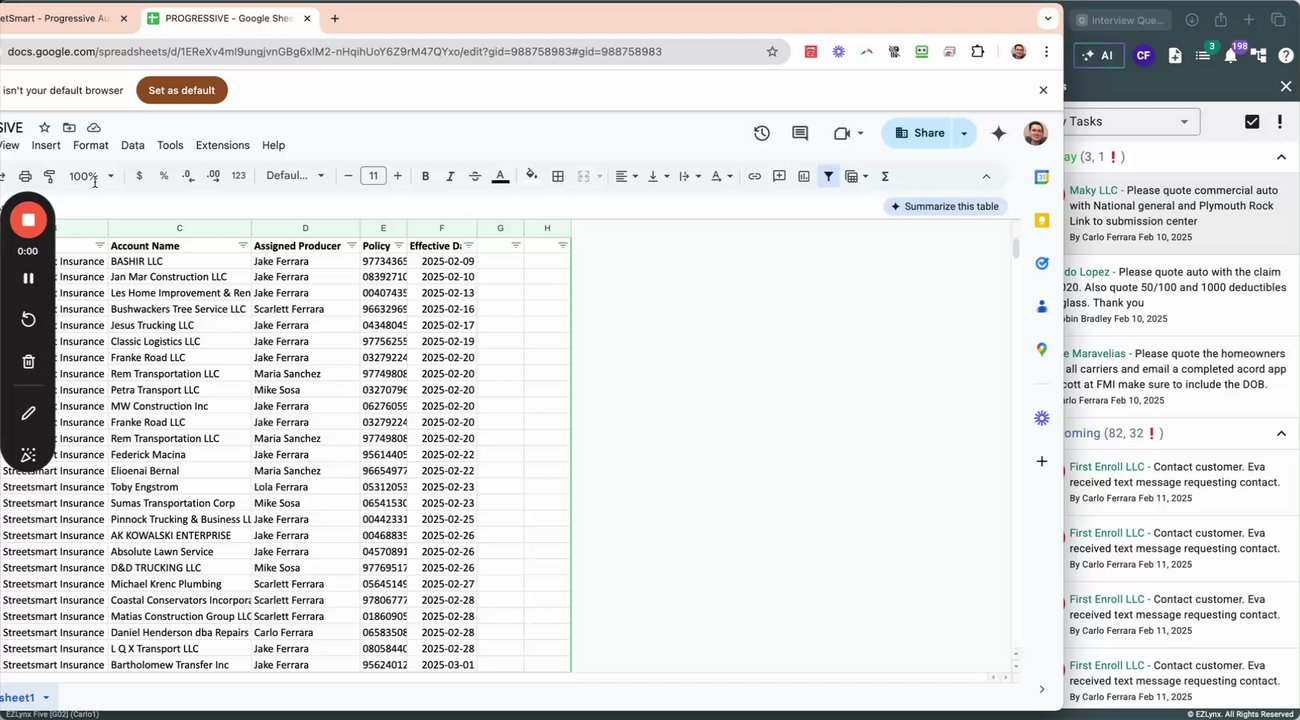Open the Data menu

[x=133, y=145]
